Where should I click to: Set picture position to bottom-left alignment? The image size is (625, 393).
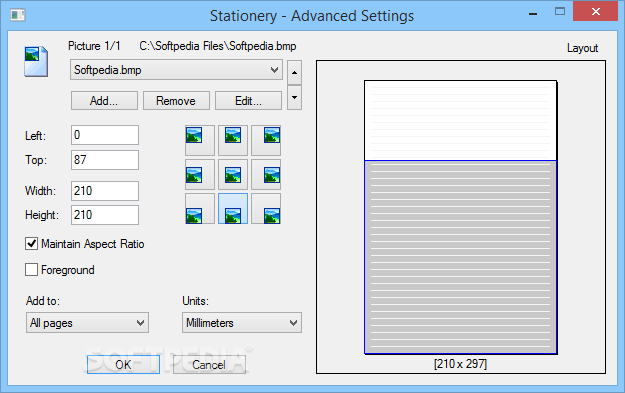200,209
